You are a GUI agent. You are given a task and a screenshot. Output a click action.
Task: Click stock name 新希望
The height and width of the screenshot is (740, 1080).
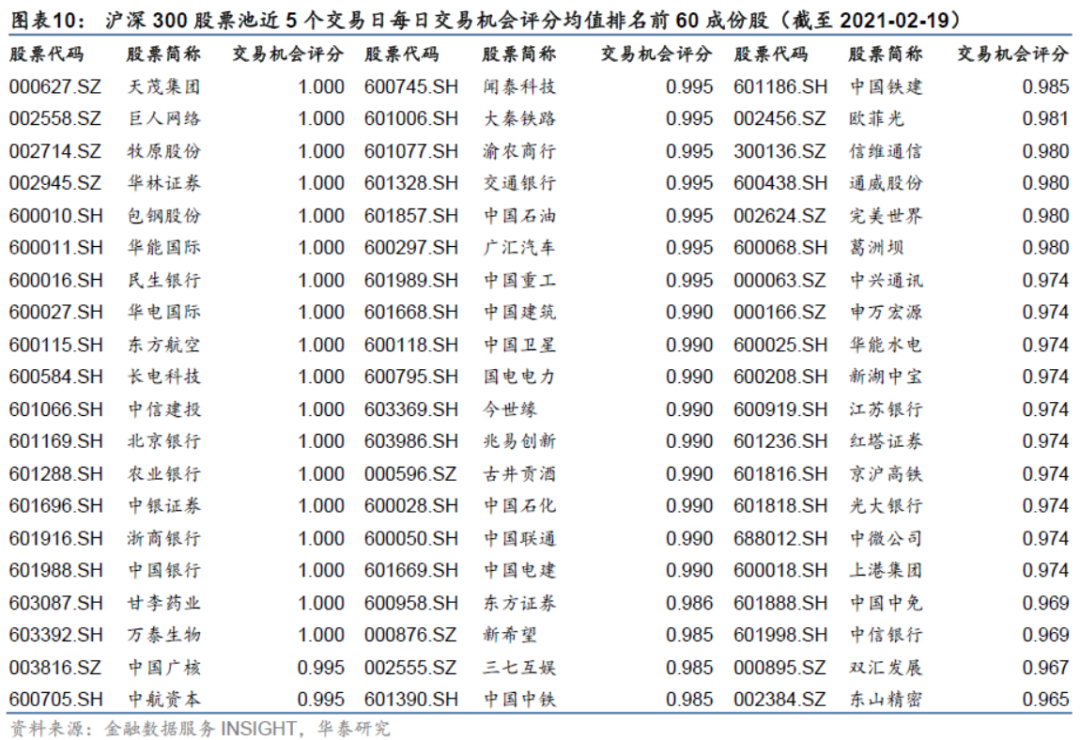point(510,635)
